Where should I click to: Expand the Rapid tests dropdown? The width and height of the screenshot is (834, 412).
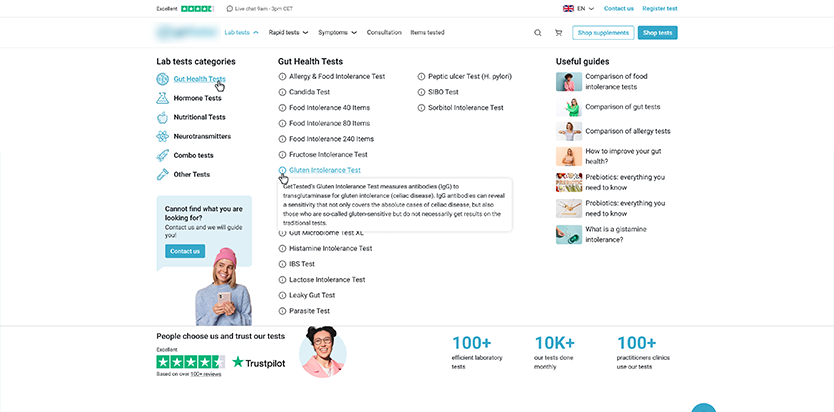[x=289, y=33]
